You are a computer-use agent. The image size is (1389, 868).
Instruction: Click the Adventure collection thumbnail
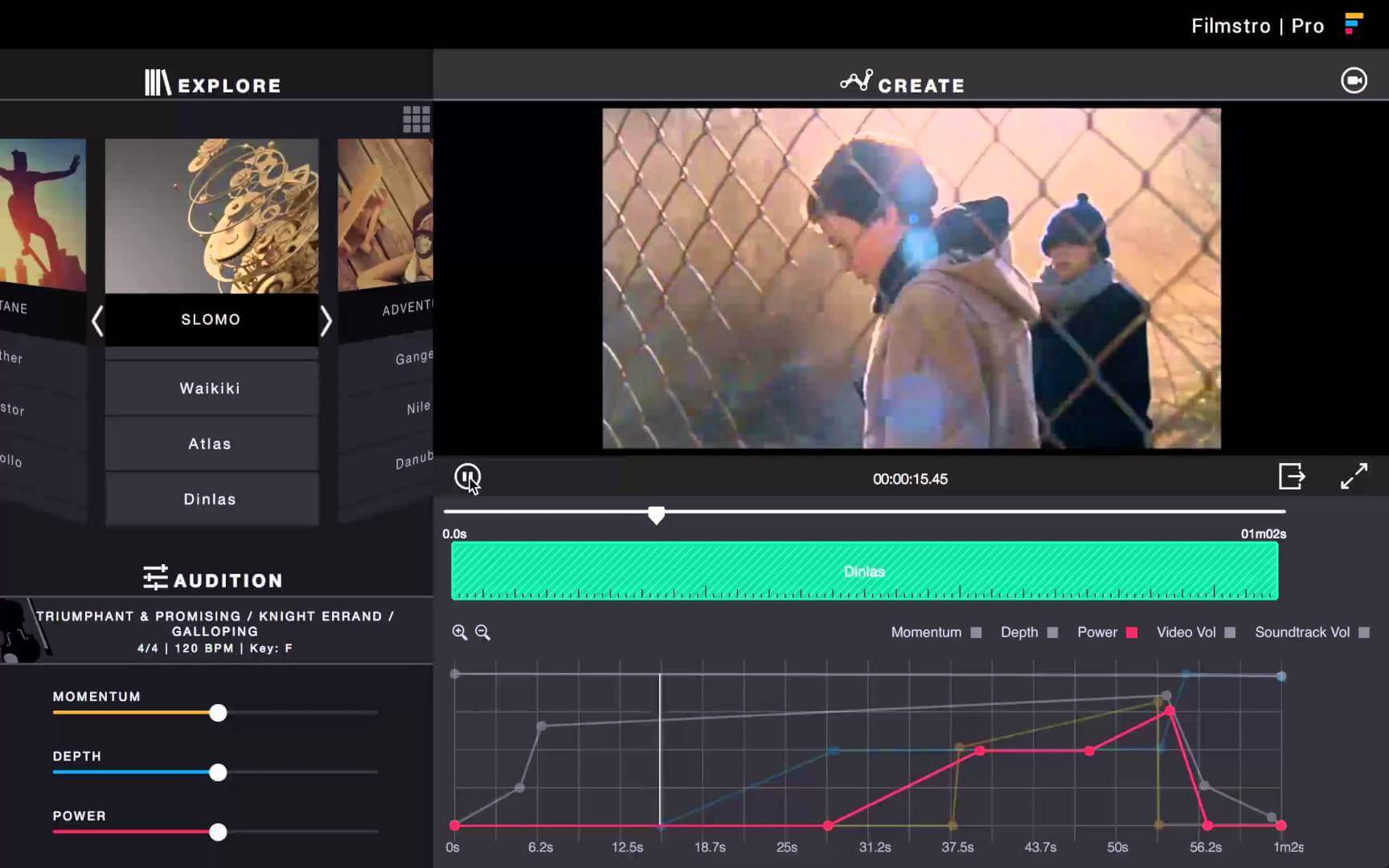[386, 215]
